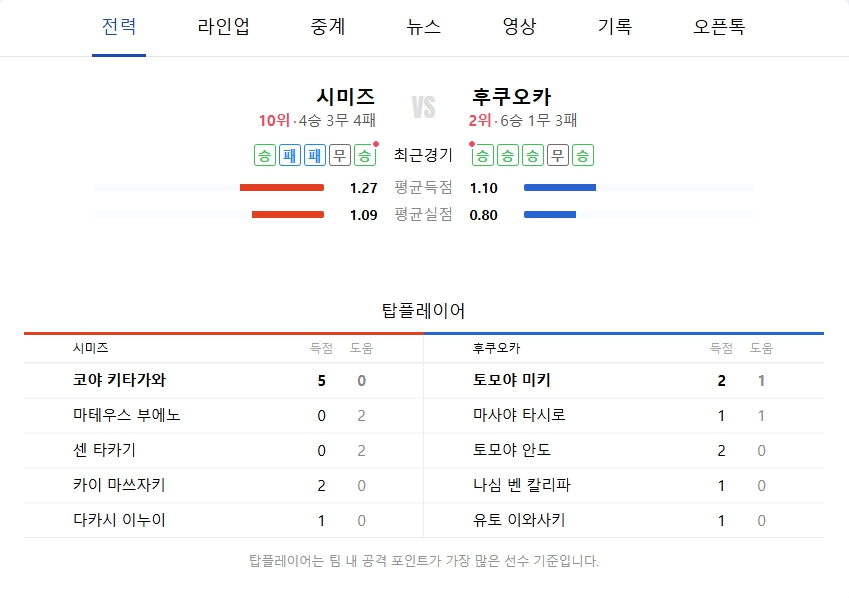Click player 마테우스 부에노
Viewport: 849px width, 598px height.
[x=127, y=415]
